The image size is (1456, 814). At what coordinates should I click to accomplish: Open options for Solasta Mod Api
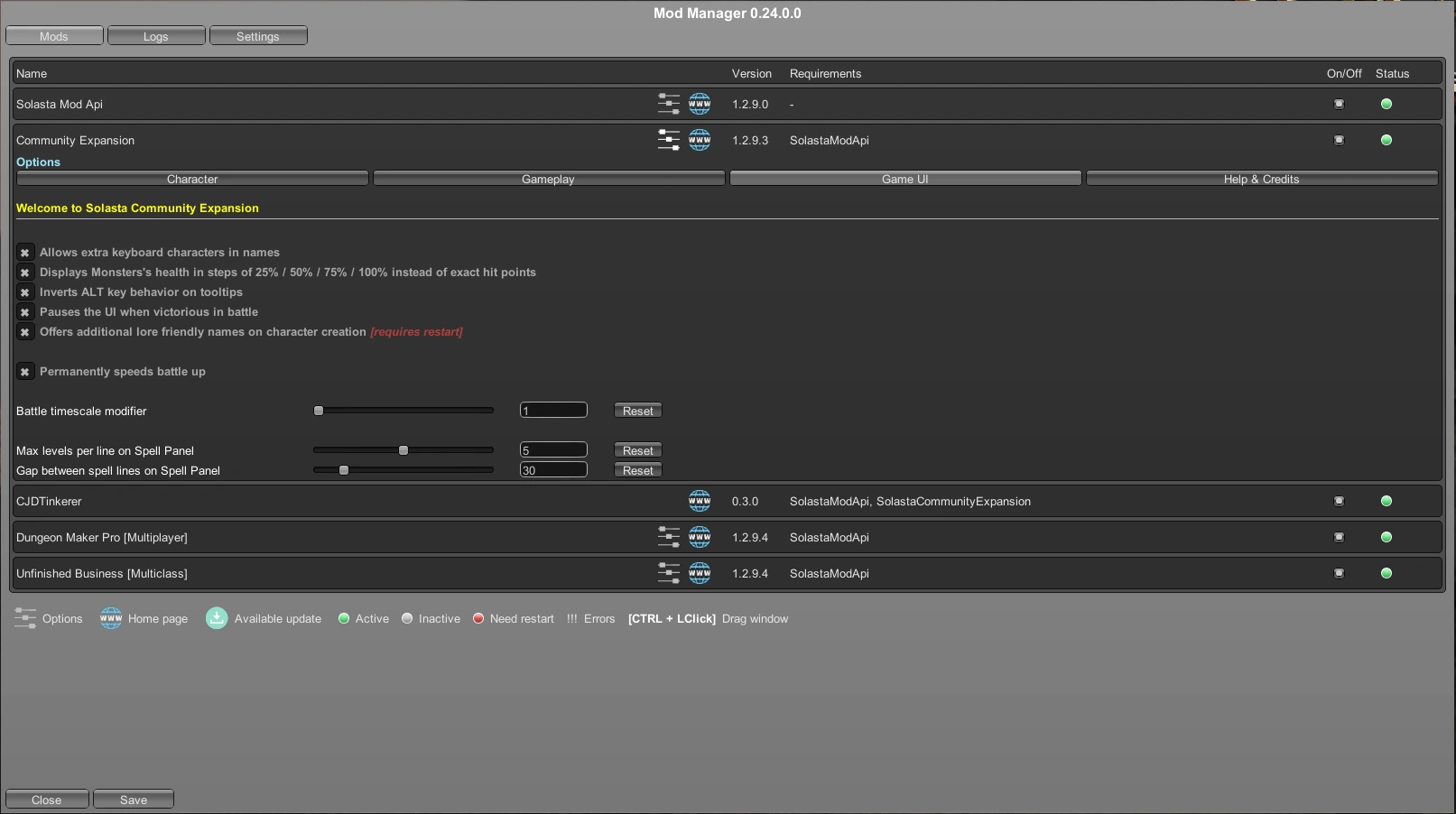[x=669, y=104]
